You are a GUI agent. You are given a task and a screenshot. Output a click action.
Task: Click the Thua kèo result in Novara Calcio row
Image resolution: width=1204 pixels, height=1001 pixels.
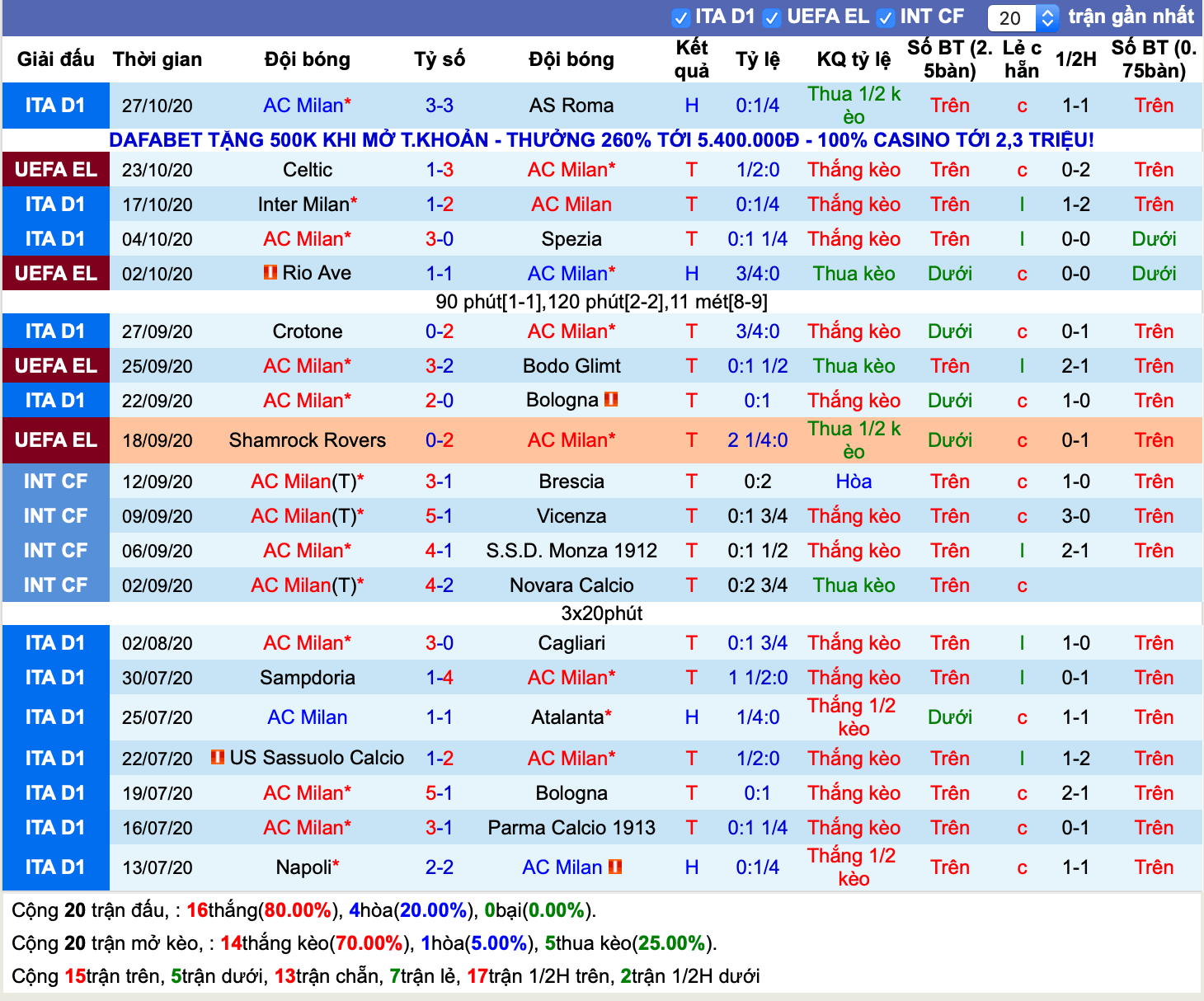coord(854,585)
